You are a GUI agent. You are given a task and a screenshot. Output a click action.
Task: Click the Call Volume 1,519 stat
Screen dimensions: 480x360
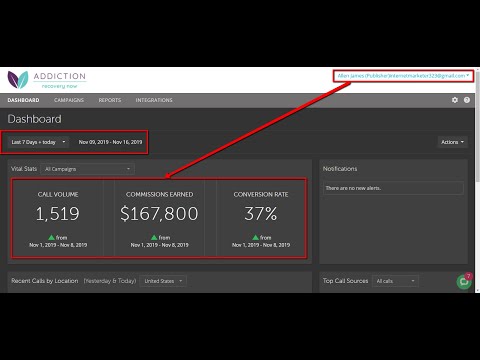click(x=58, y=214)
